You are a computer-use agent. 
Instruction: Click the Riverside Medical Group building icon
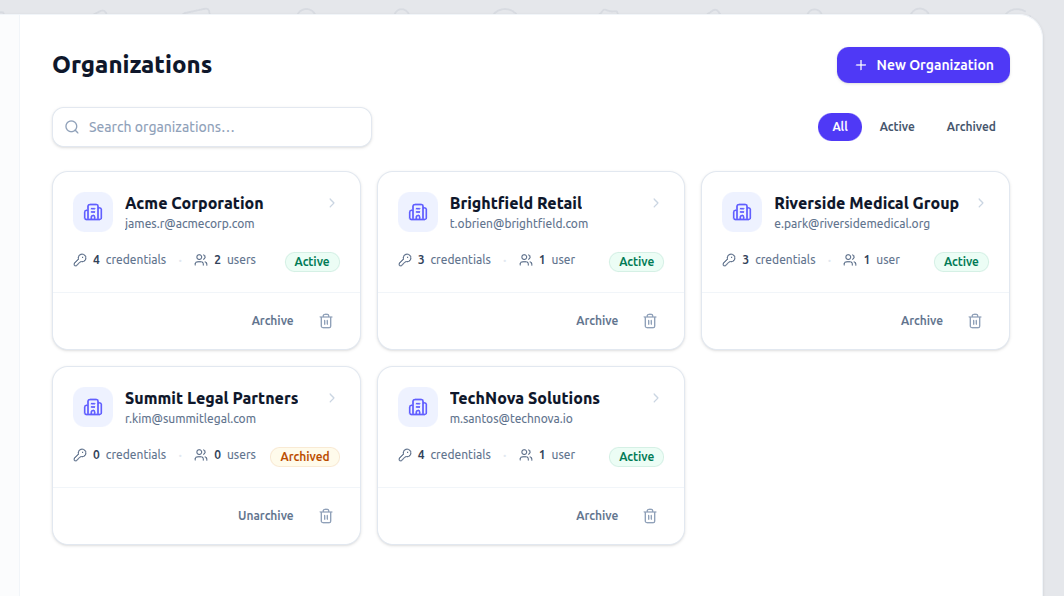(x=742, y=212)
